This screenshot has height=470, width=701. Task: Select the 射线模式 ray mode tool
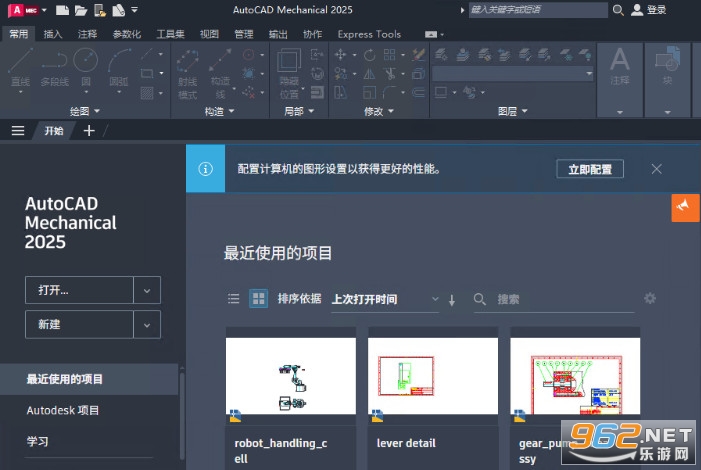click(187, 74)
